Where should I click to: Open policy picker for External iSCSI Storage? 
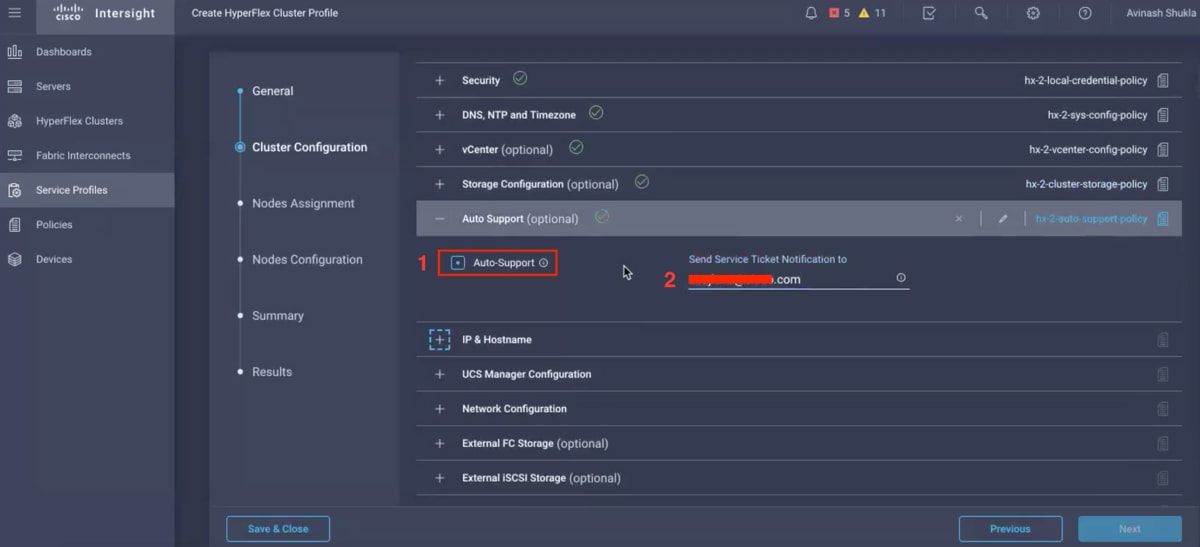point(1163,478)
